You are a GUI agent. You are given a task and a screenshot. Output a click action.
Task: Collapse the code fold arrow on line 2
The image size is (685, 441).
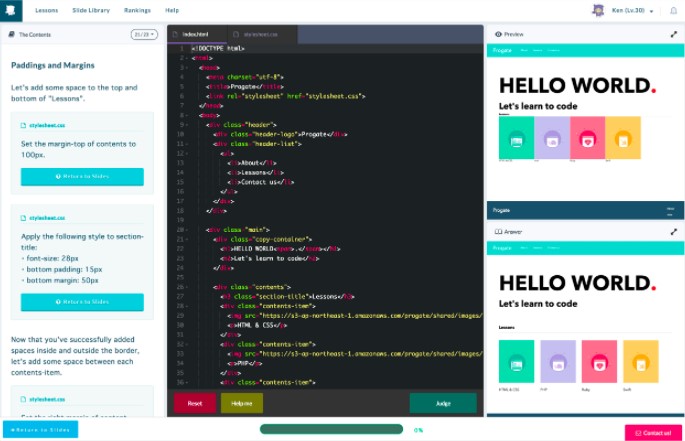pyautogui.click(x=181, y=57)
